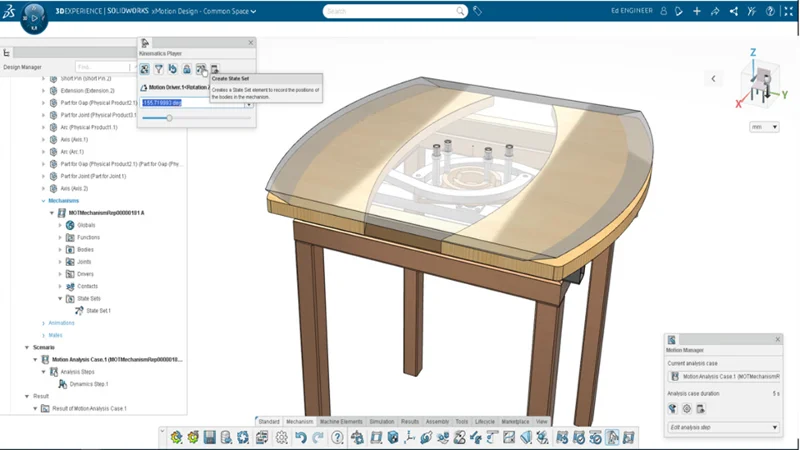Viewport: 800px width, 450px height.
Task: Click the Create State Set icon
Action: pyautogui.click(x=201, y=69)
